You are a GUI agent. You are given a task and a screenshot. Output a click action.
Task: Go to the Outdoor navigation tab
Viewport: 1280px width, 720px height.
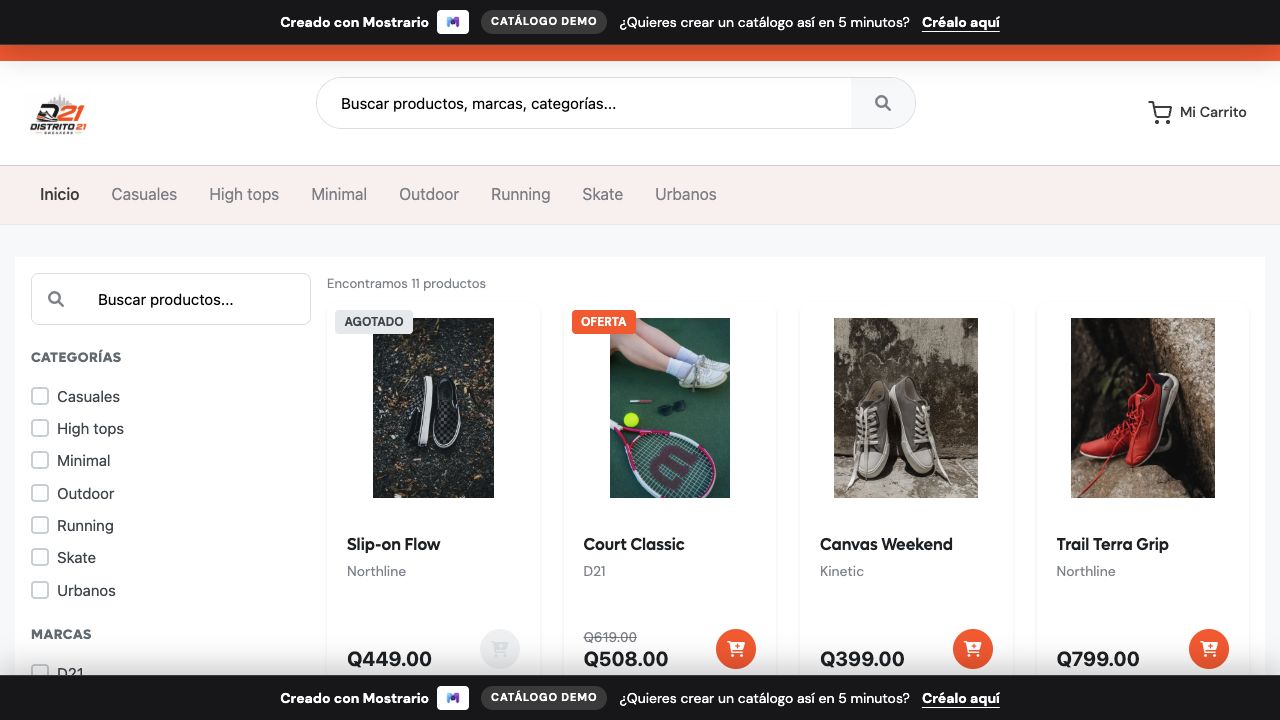pos(429,194)
